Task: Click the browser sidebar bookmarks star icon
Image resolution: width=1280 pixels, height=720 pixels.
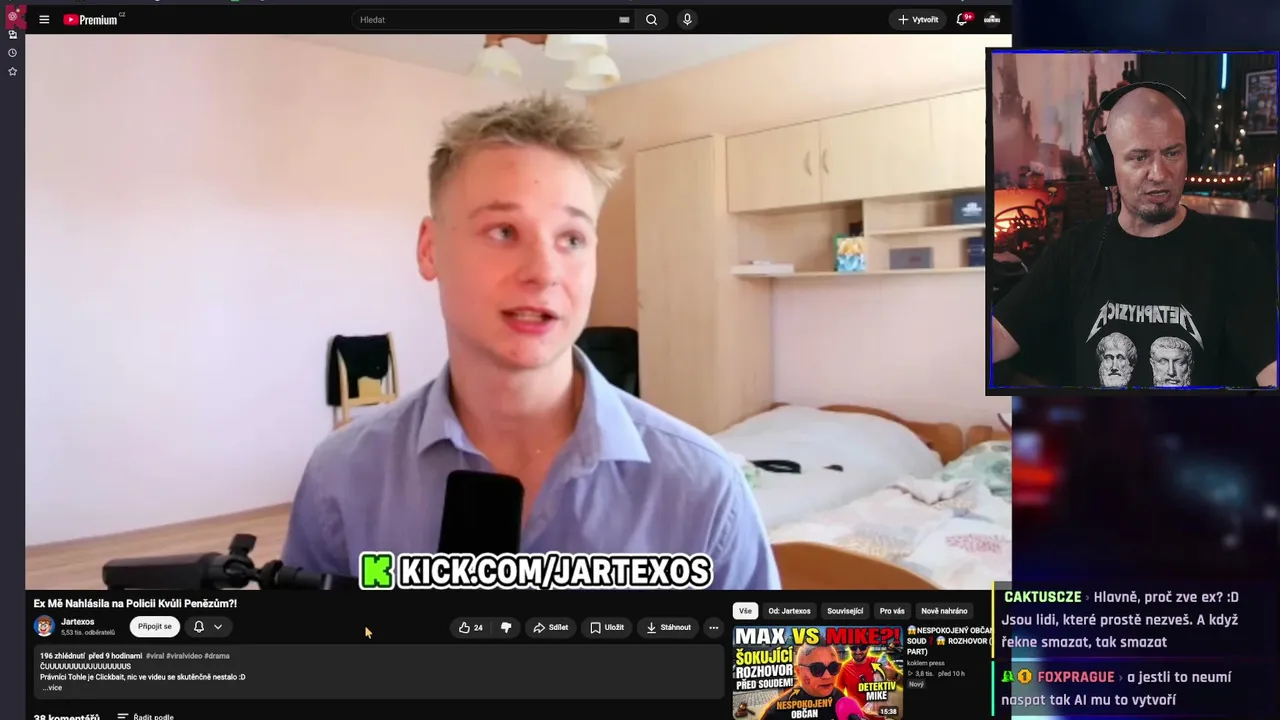Action: pyautogui.click(x=12, y=71)
